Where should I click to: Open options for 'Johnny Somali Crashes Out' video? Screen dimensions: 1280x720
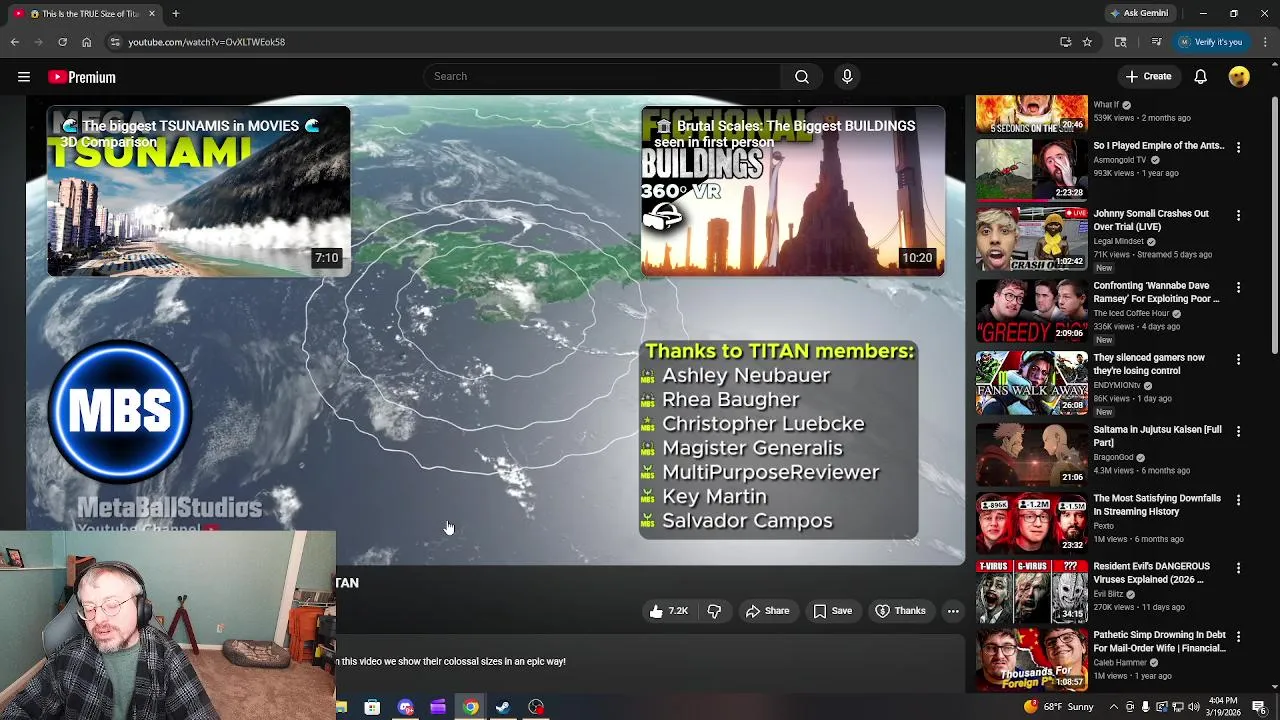pyautogui.click(x=1238, y=215)
